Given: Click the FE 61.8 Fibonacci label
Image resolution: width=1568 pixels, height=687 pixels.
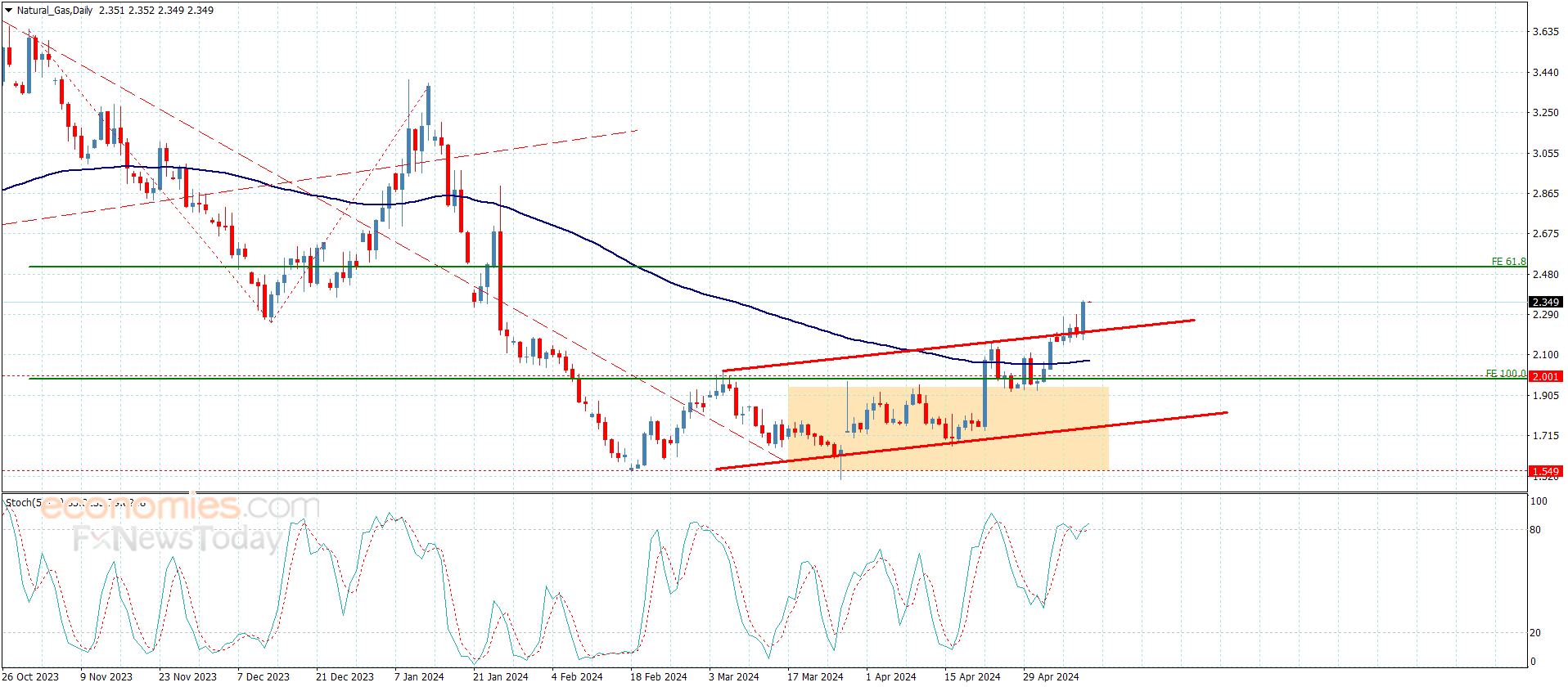Looking at the screenshot, I should click(x=1507, y=262).
